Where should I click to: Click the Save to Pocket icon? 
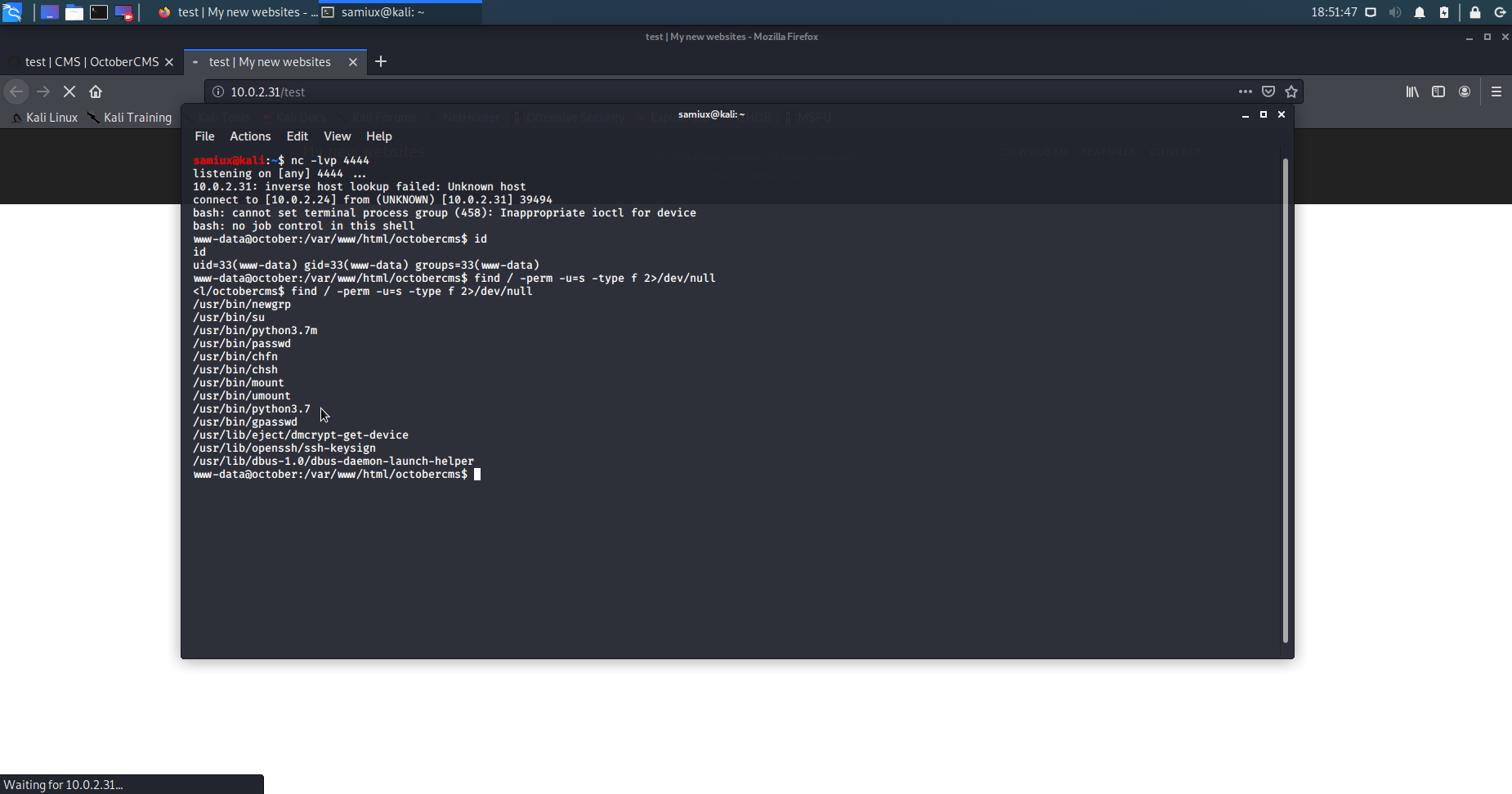click(x=1268, y=91)
